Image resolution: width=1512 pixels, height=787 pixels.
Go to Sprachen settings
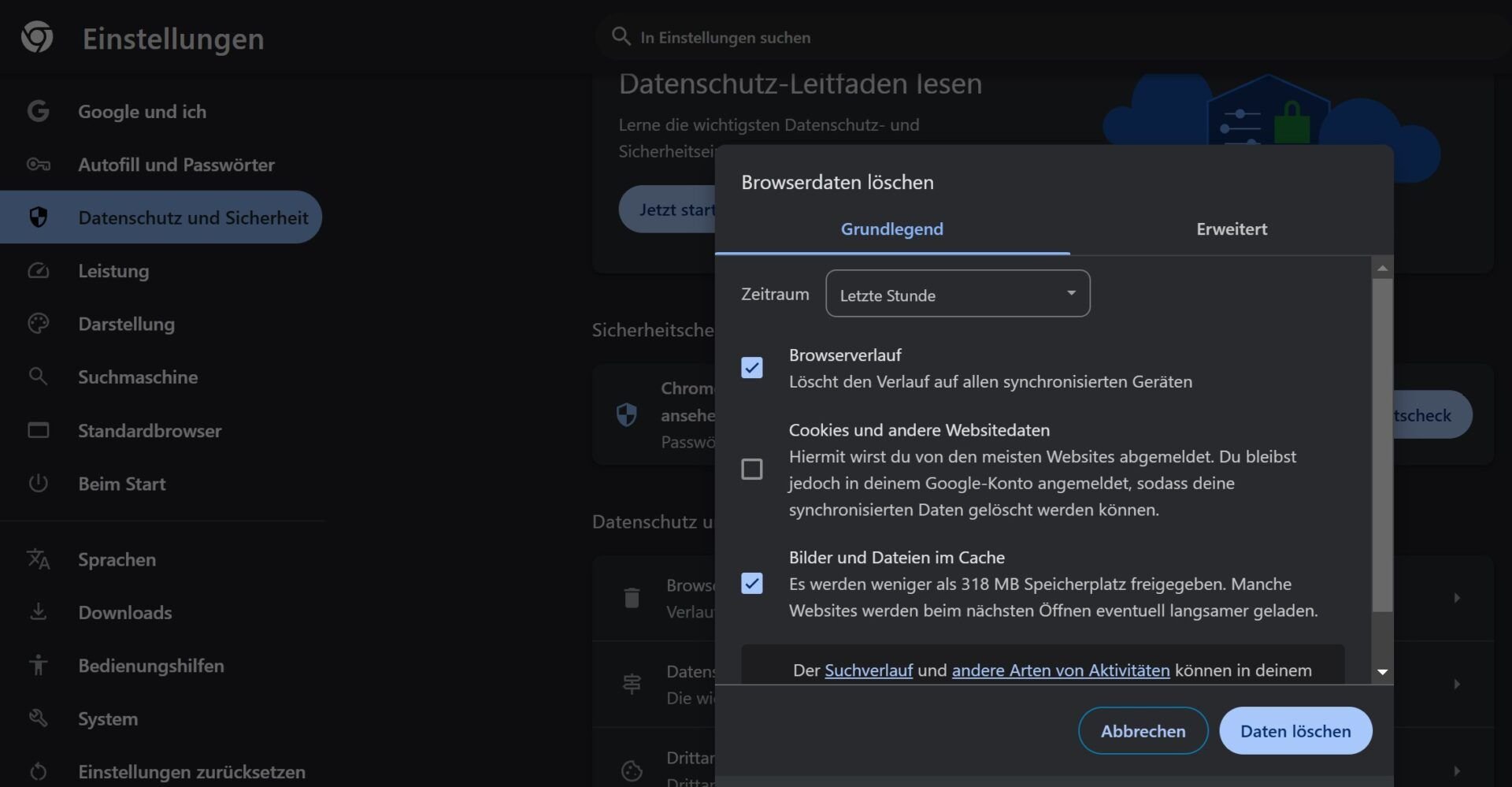click(x=117, y=559)
